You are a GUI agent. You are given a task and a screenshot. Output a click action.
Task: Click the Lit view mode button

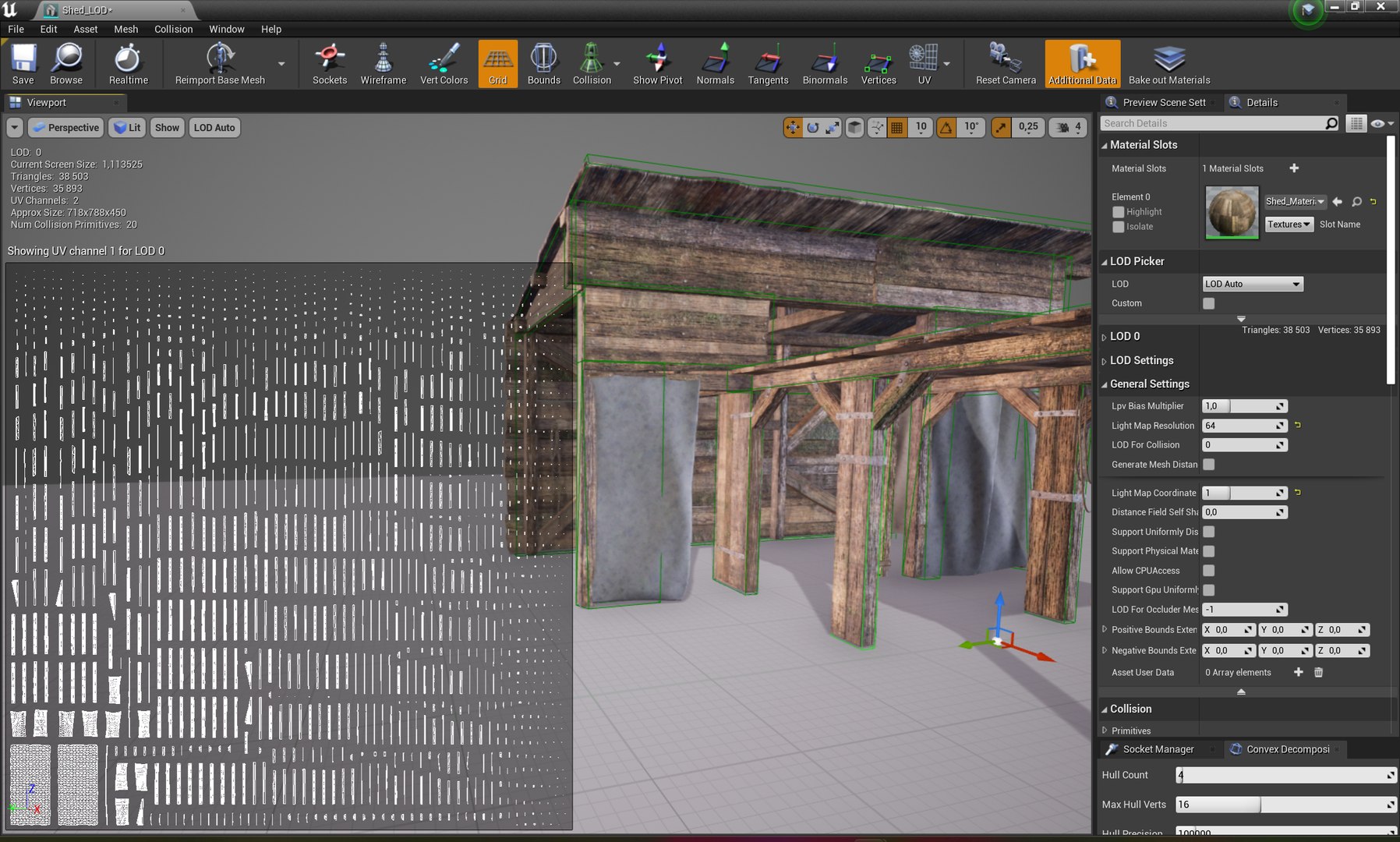(x=127, y=128)
